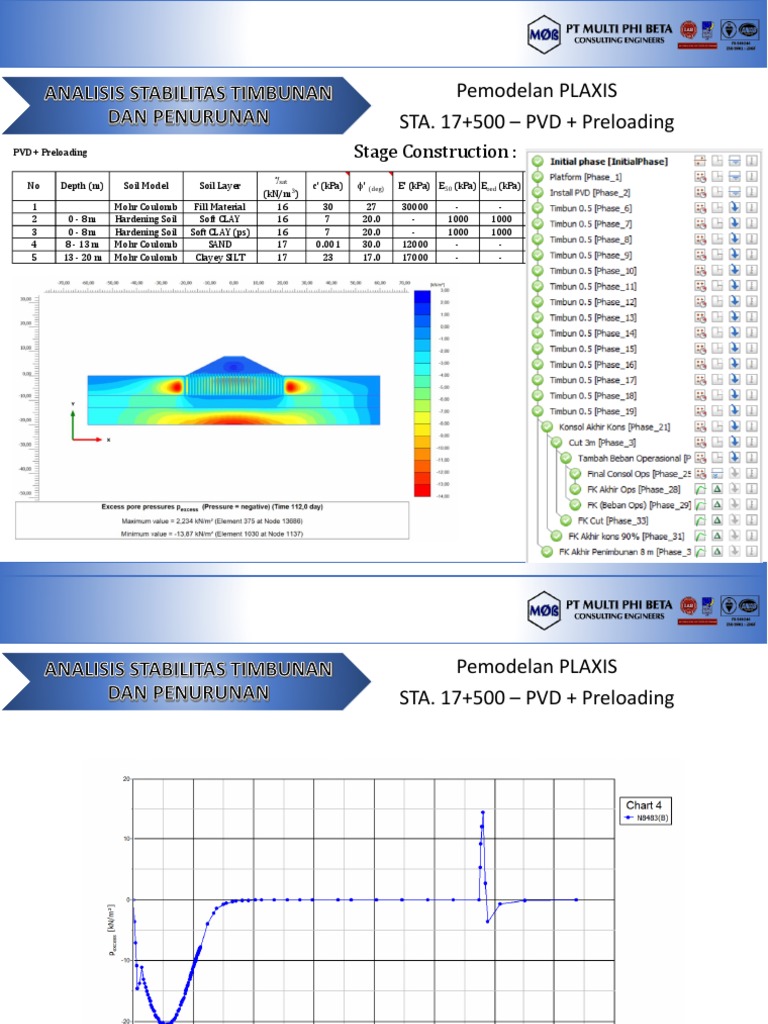Click the 'Soft CLAY (ps)' table cell

point(219,232)
